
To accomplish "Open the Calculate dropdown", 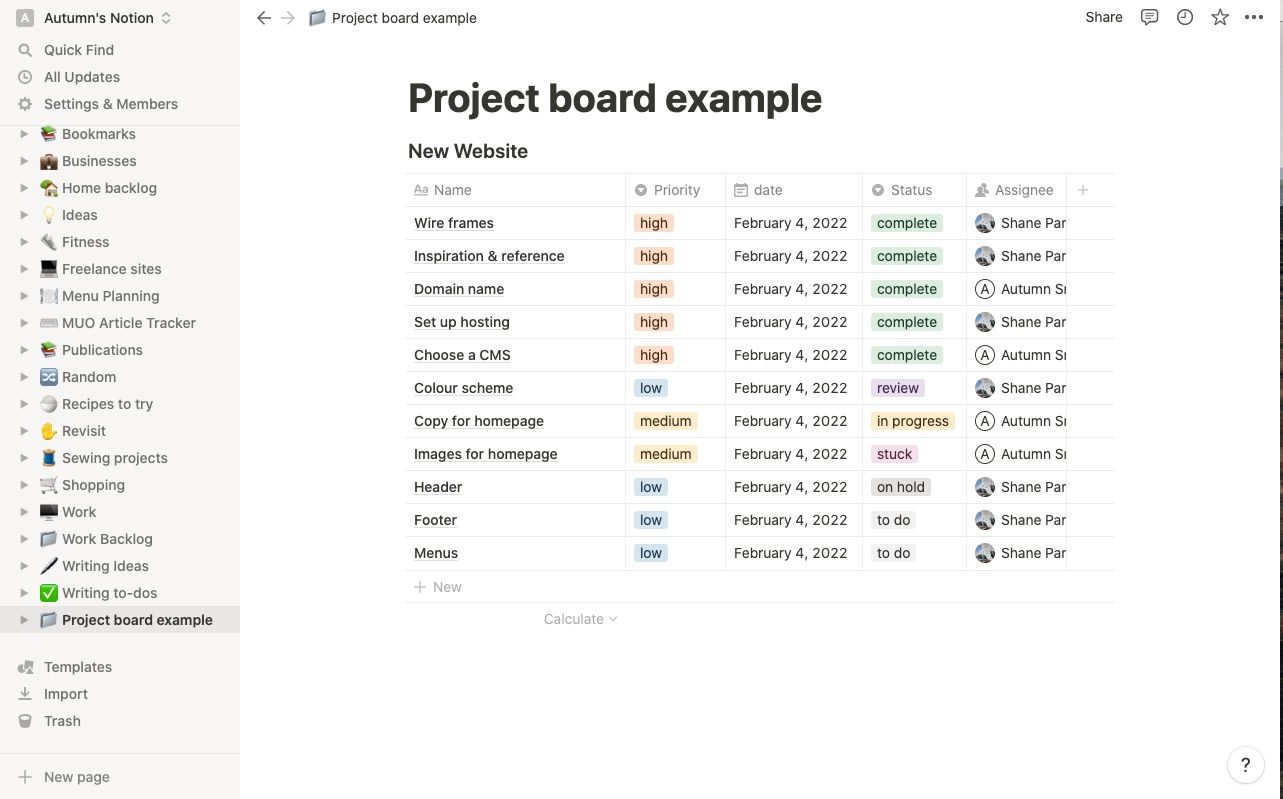I will coord(580,618).
